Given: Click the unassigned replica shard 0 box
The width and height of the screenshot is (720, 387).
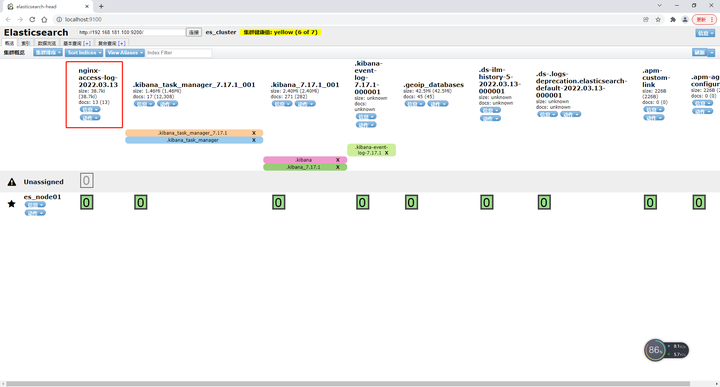Looking at the screenshot, I should click(86, 180).
